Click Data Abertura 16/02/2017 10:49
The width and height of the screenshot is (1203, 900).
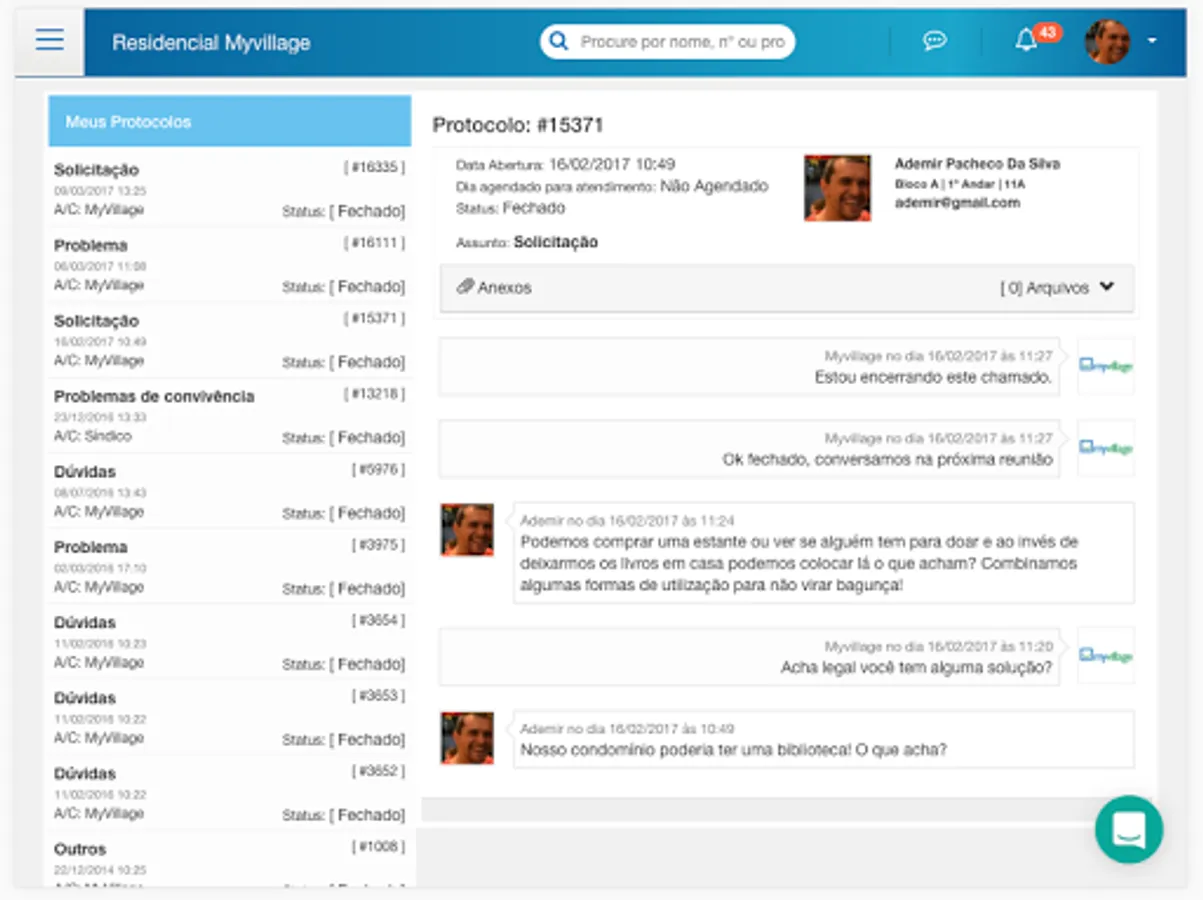click(x=566, y=164)
